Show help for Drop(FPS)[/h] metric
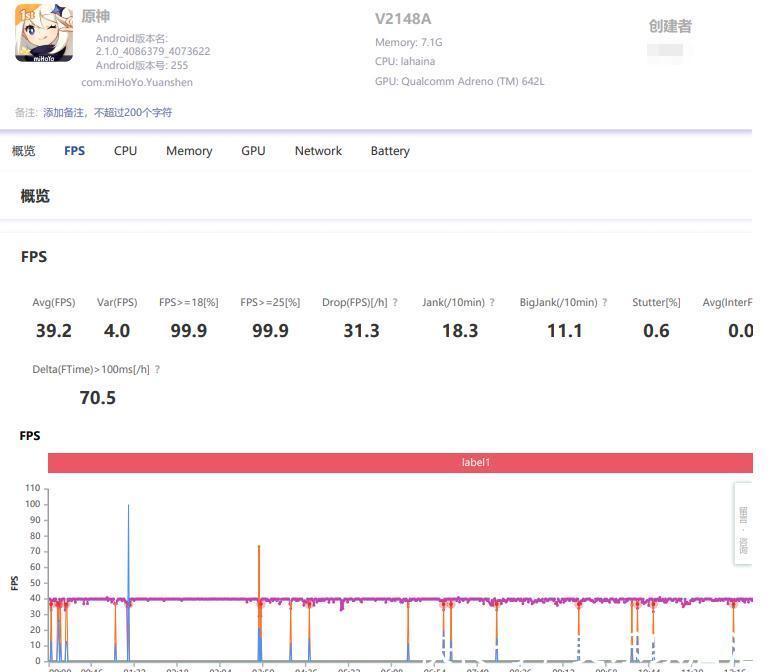Viewport: 770px width, 672px height. [x=395, y=303]
